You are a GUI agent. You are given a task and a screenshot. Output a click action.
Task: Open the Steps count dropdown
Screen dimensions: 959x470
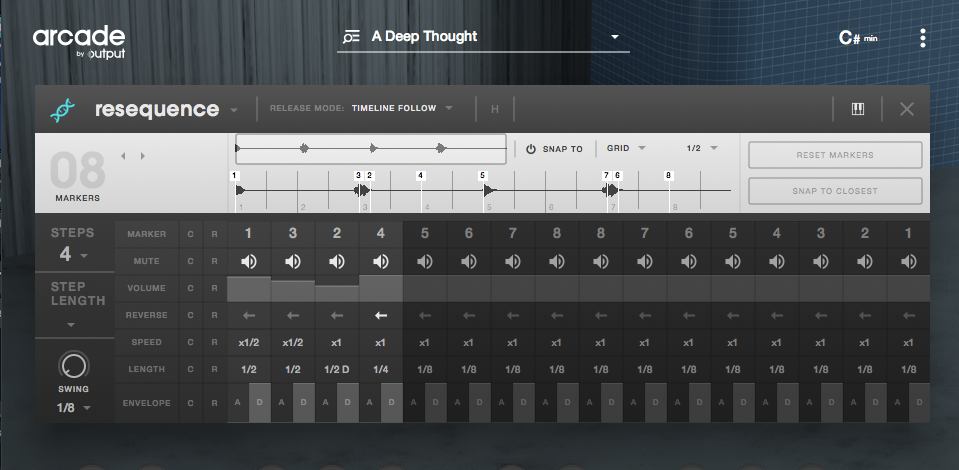point(74,254)
